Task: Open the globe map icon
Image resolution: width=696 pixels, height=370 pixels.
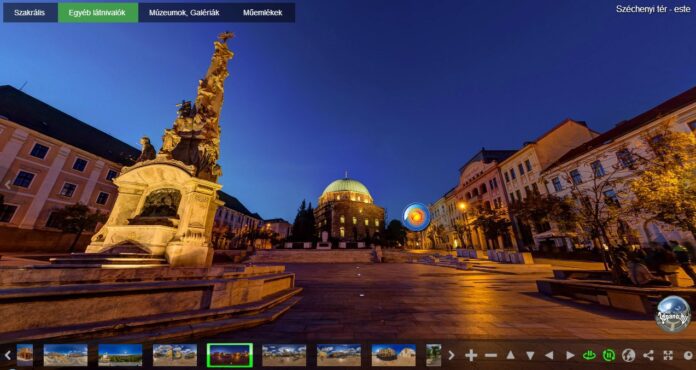Action: click(x=629, y=355)
